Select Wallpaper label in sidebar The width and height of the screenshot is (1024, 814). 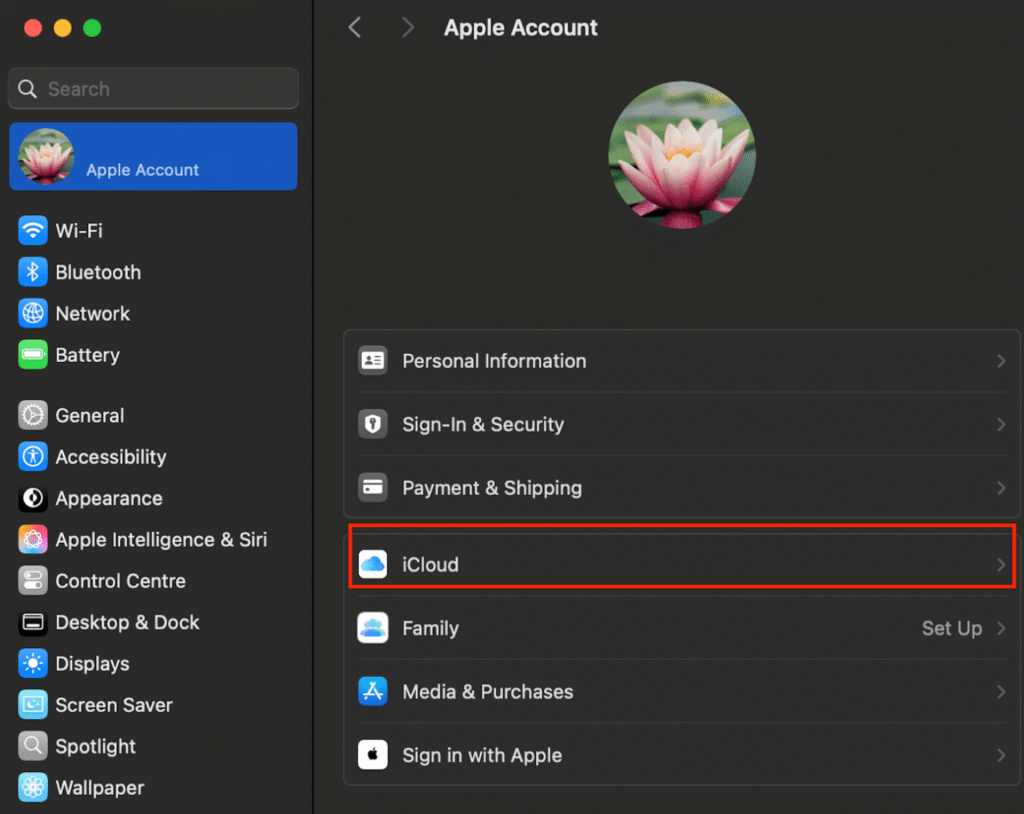(100, 788)
